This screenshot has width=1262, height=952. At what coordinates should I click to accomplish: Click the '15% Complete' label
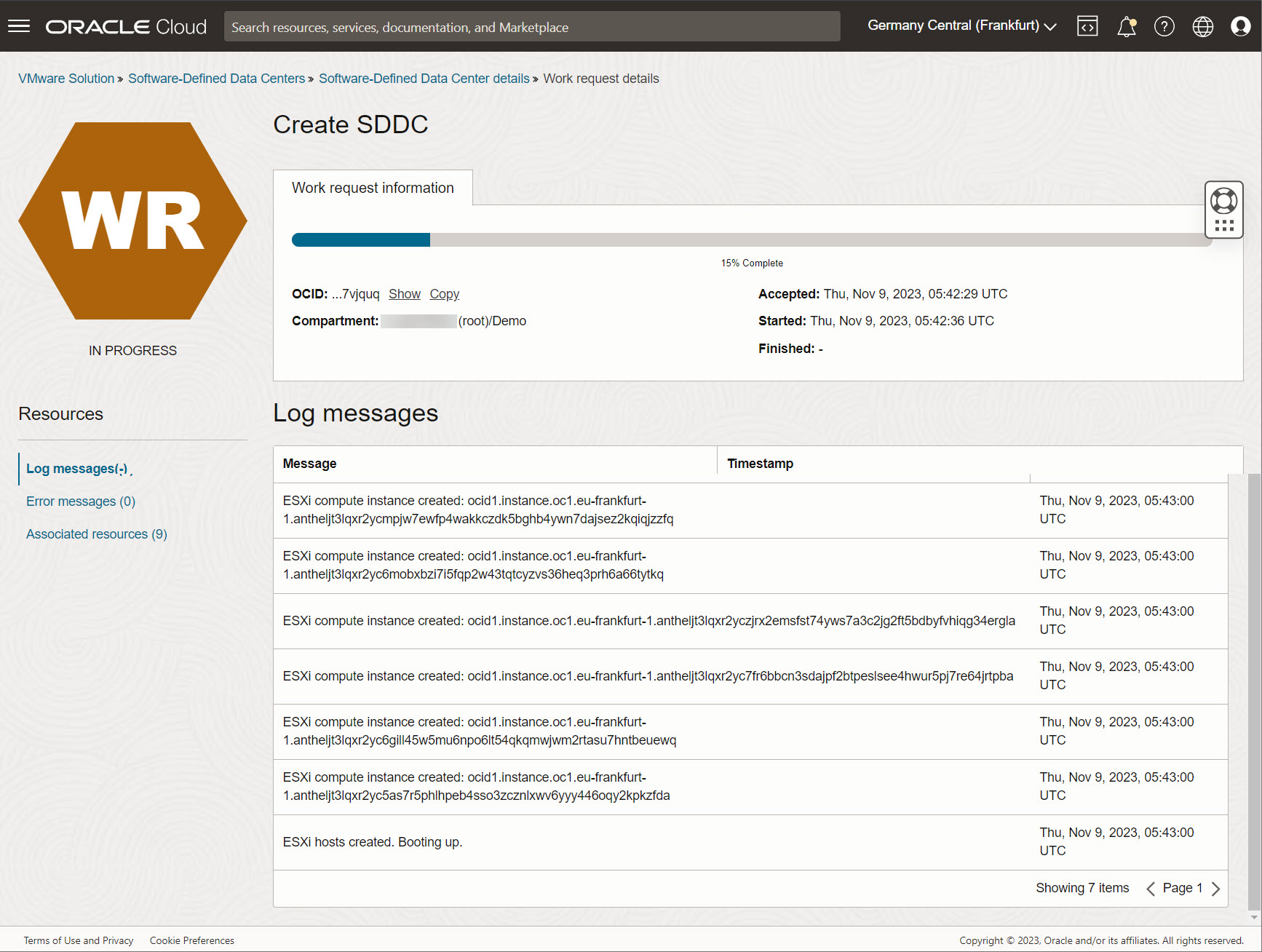[752, 263]
